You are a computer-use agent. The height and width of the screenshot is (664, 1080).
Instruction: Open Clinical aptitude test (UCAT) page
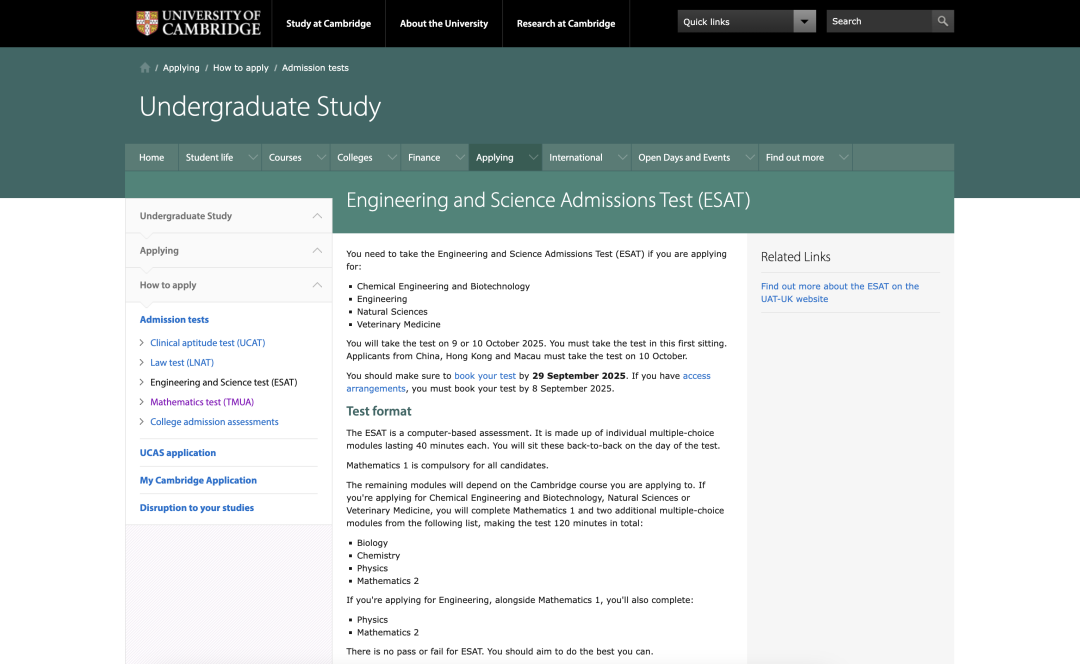pyautogui.click(x=207, y=343)
